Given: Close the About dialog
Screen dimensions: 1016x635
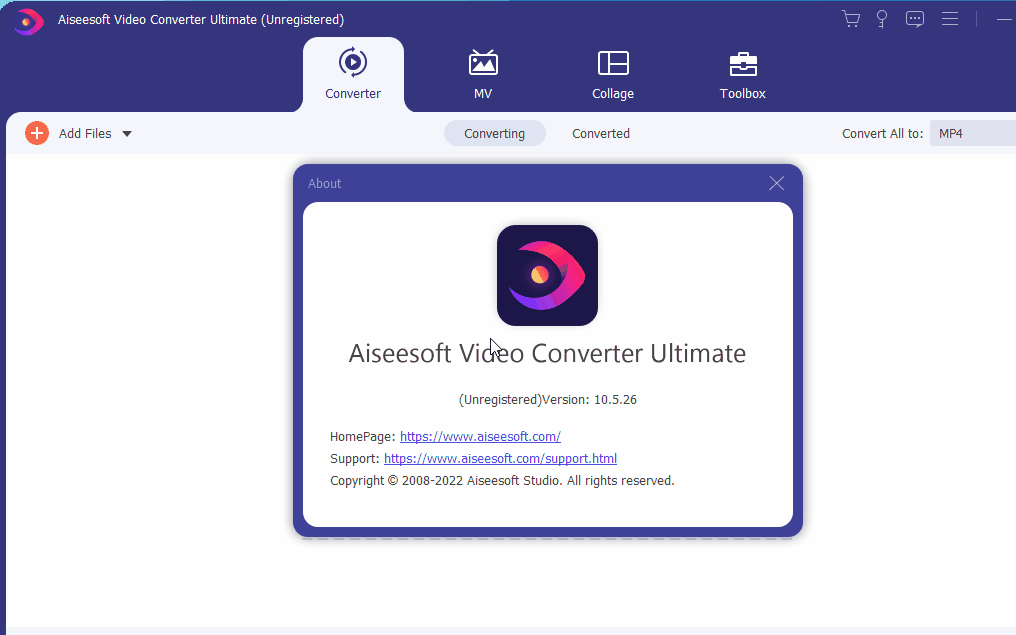Looking at the screenshot, I should 776,183.
